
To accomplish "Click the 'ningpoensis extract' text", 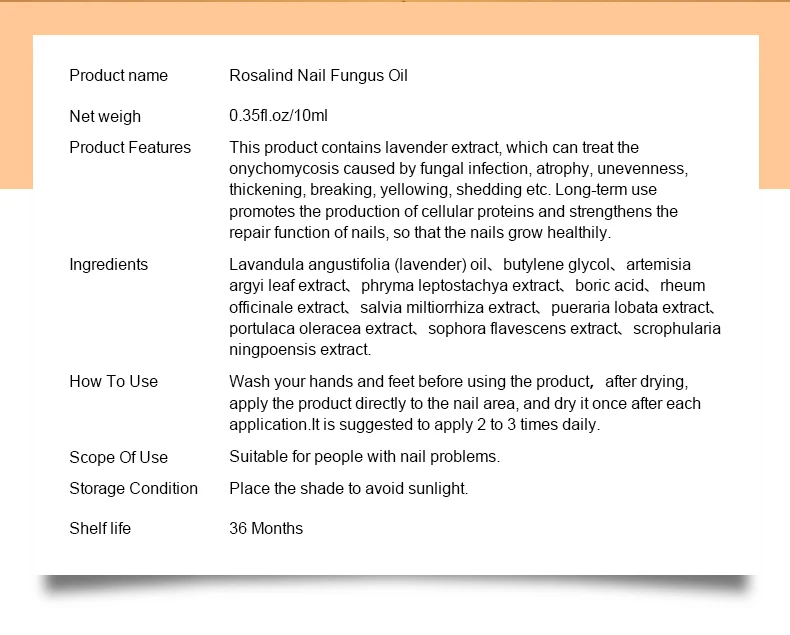I will 300,350.
